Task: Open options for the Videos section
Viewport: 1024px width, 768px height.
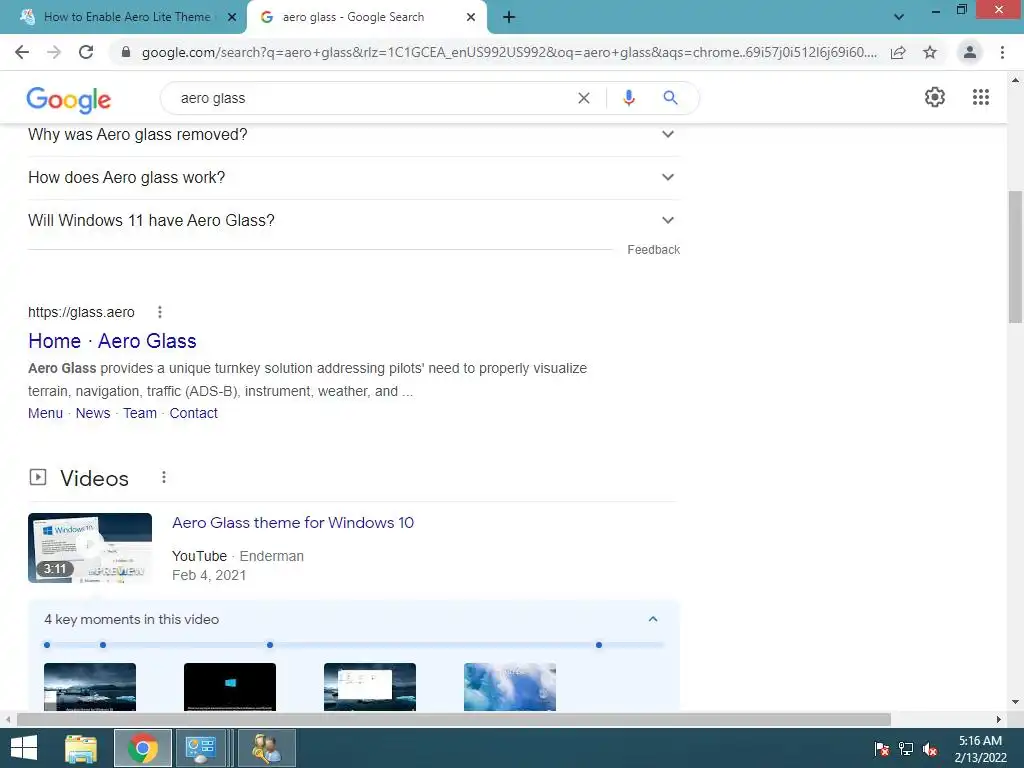Action: (x=164, y=477)
